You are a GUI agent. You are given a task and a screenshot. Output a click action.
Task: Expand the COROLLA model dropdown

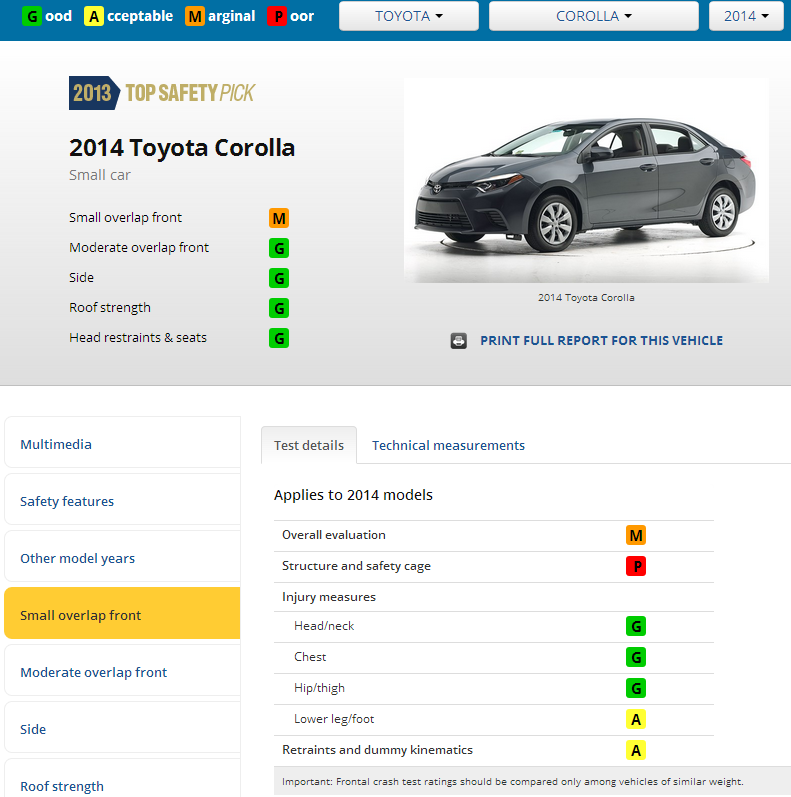[593, 16]
